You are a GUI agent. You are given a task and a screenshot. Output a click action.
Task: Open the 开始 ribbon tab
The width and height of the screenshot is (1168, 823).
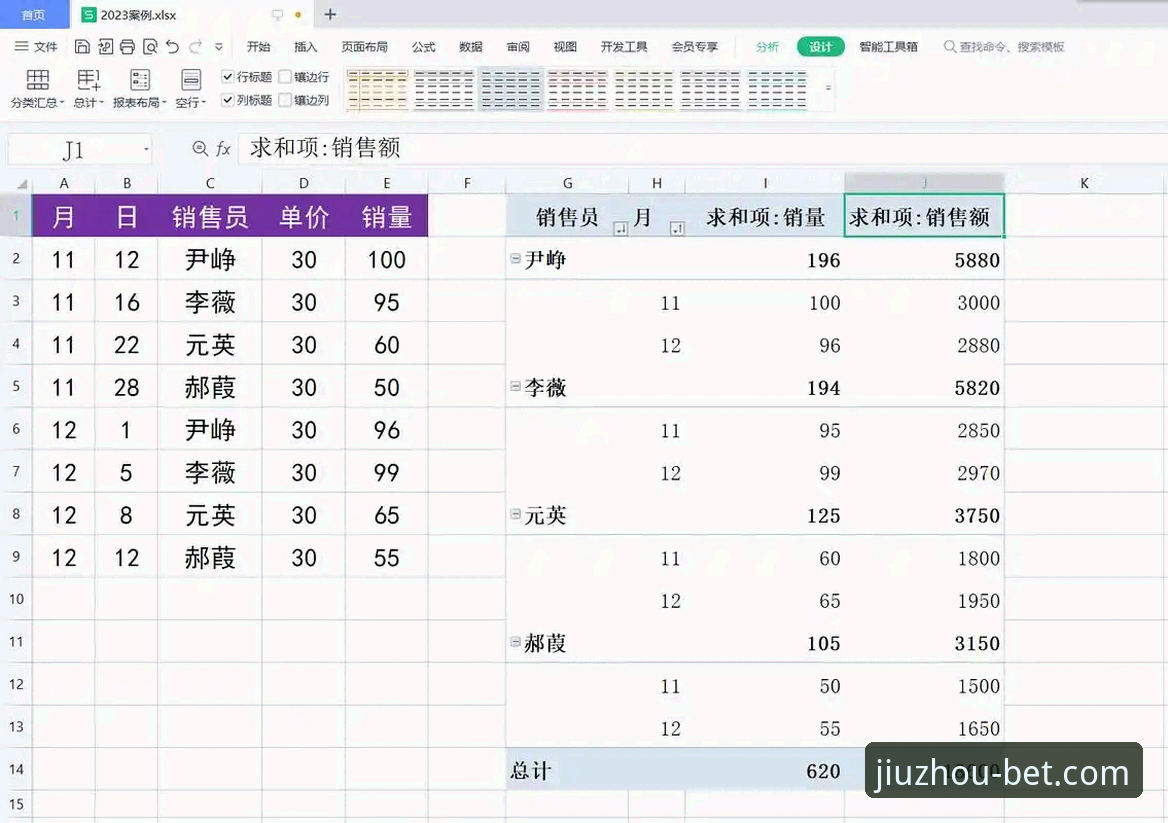point(258,47)
